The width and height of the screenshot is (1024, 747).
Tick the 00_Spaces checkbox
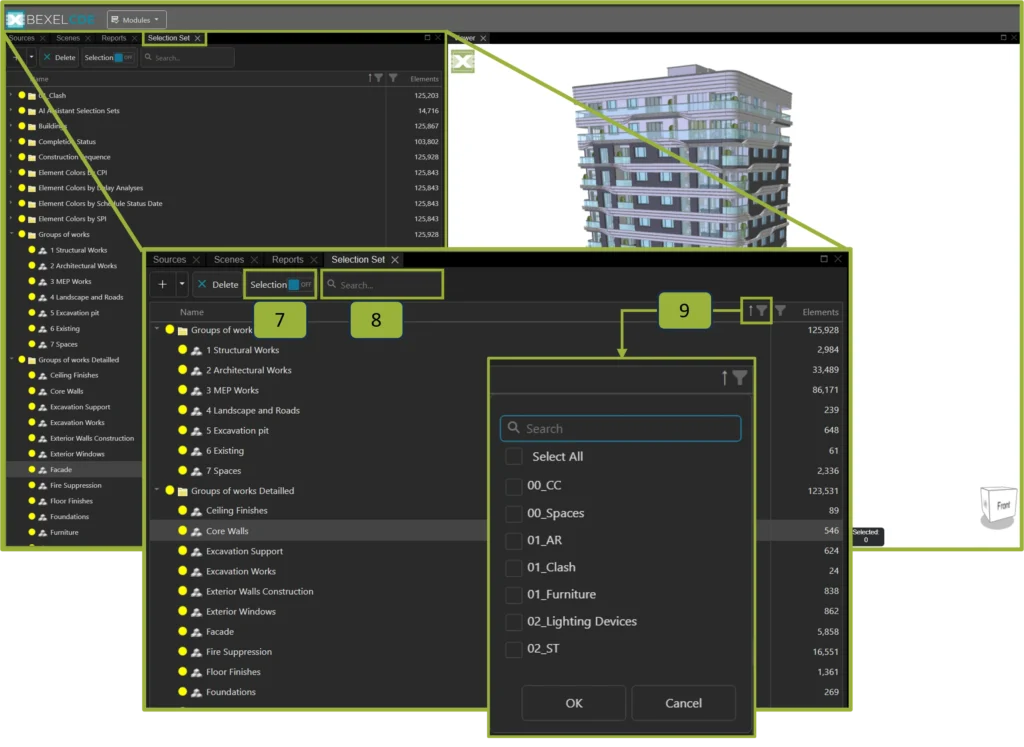[x=514, y=513]
